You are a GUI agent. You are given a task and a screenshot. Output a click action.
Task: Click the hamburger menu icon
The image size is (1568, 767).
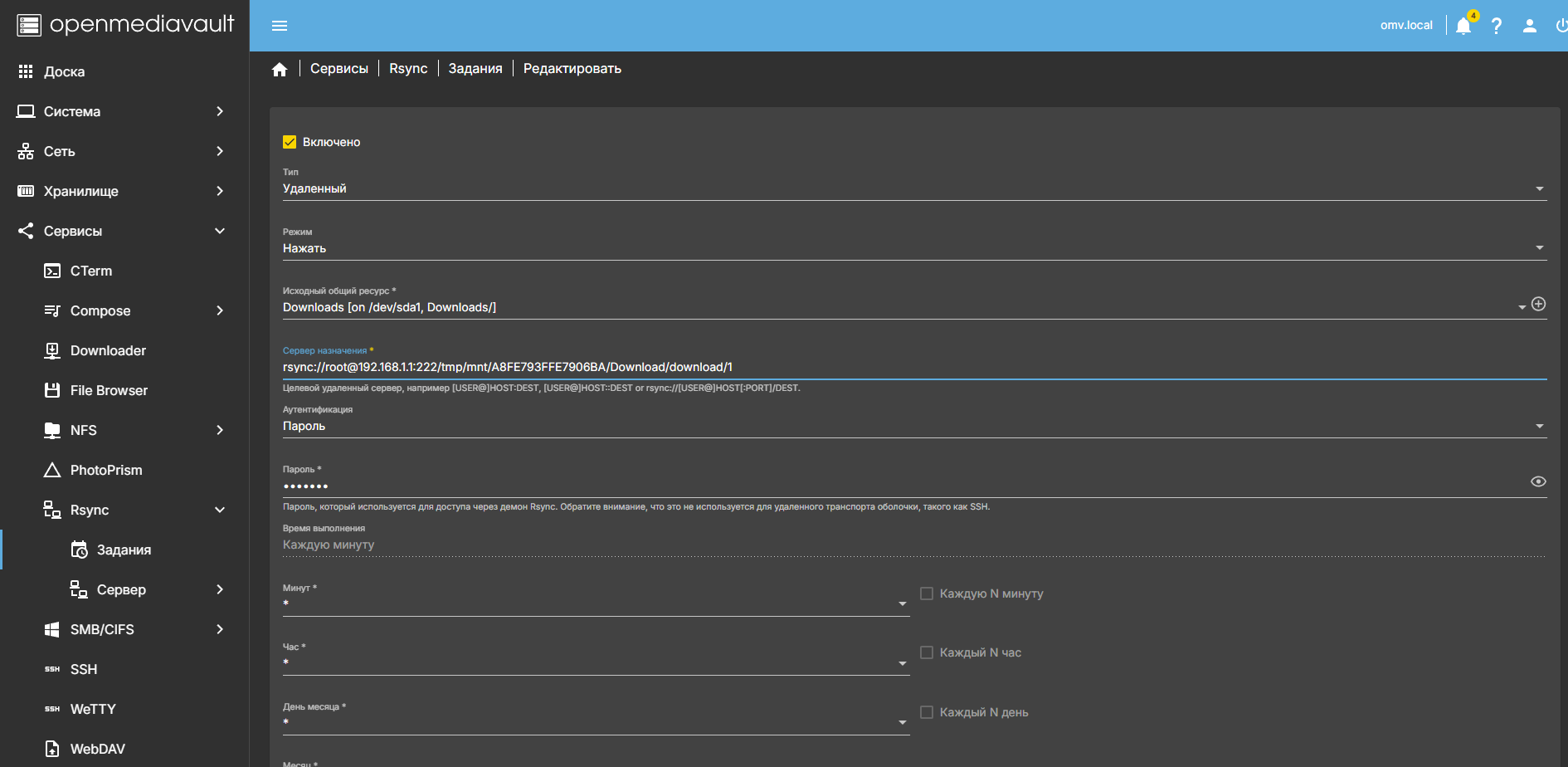tap(280, 26)
